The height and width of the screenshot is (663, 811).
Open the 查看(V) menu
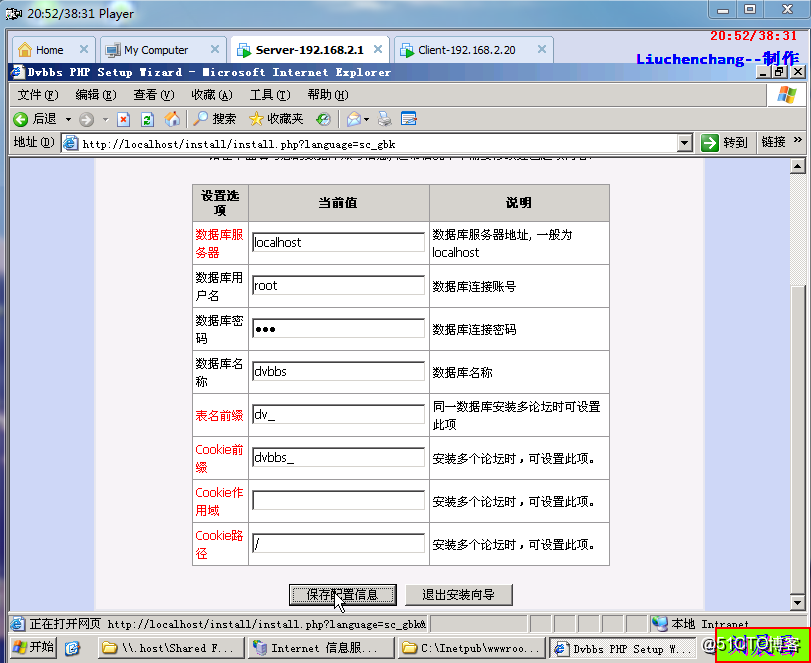(x=154, y=95)
